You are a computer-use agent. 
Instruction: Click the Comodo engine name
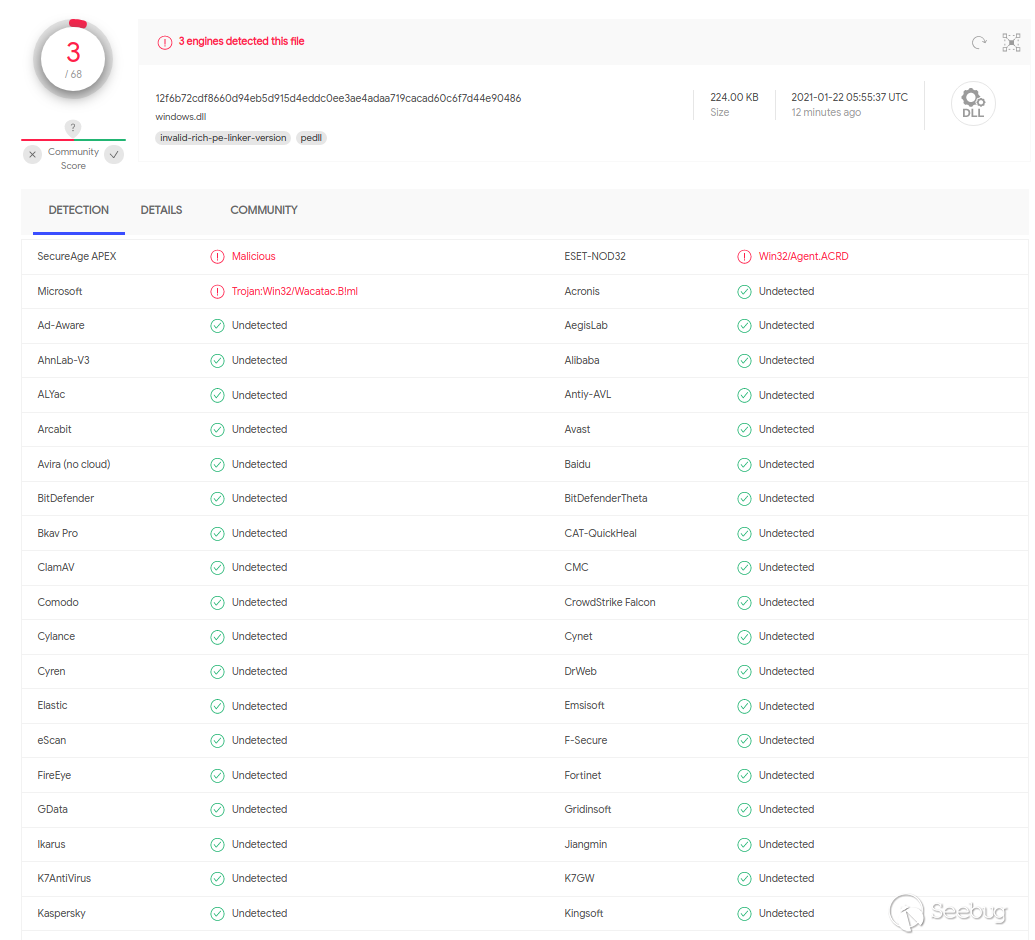(58, 603)
